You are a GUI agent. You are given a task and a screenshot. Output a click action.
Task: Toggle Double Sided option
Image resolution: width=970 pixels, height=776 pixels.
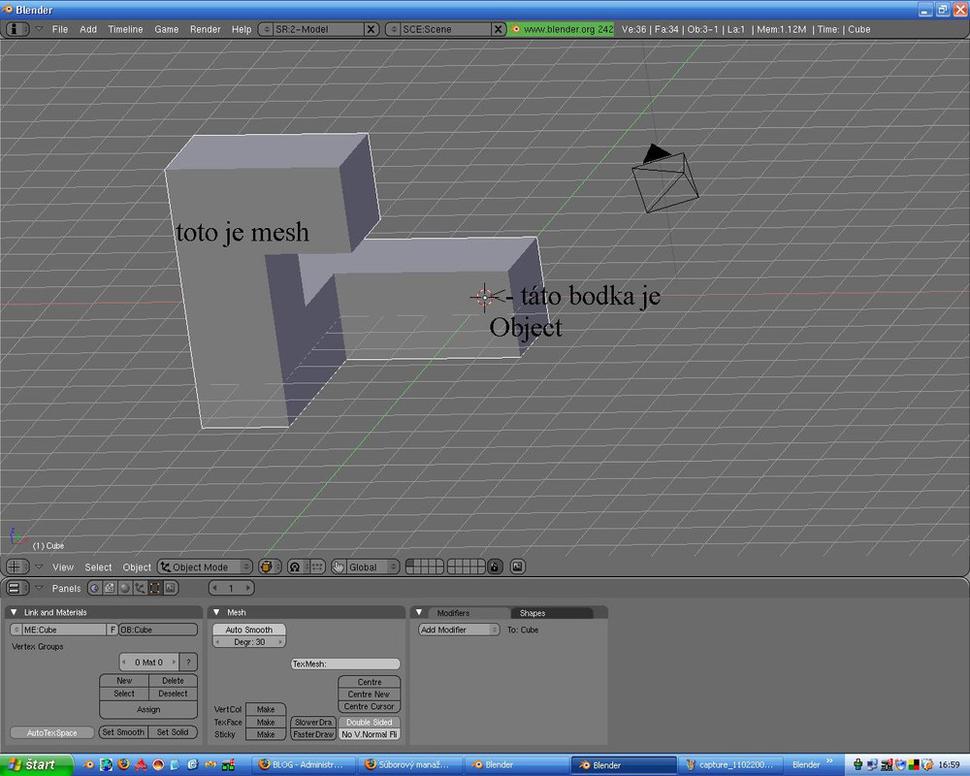click(369, 722)
